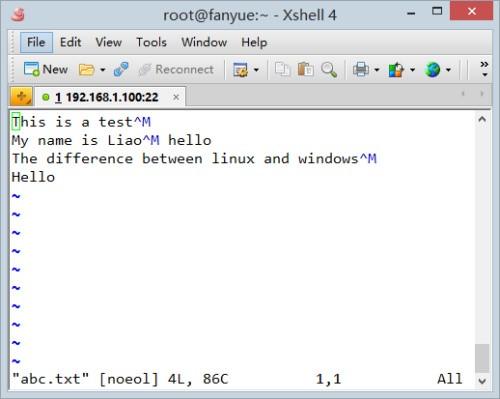The height and width of the screenshot is (399, 500).
Task: Click the connect chain-link icon
Action: click(x=121, y=70)
